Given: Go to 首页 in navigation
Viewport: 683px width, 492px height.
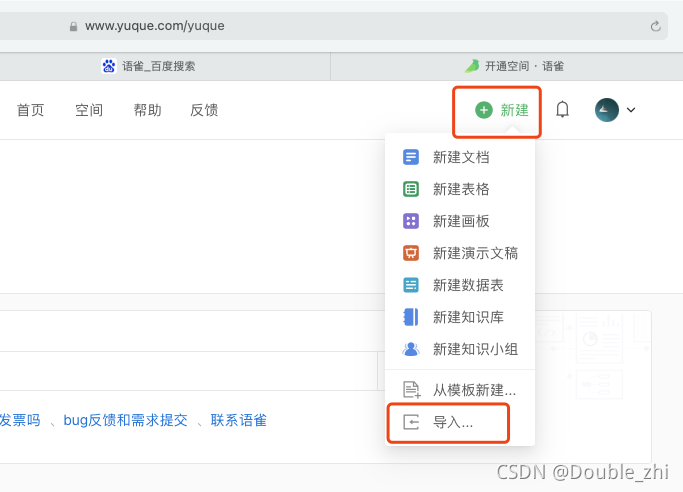Looking at the screenshot, I should click(30, 110).
